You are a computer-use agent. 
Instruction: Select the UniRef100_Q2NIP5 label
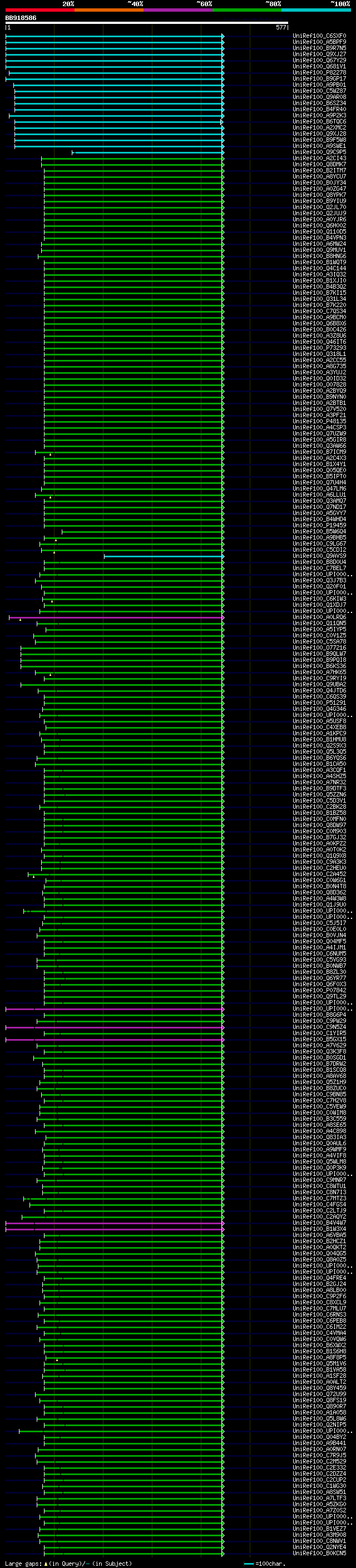(x=319, y=1424)
